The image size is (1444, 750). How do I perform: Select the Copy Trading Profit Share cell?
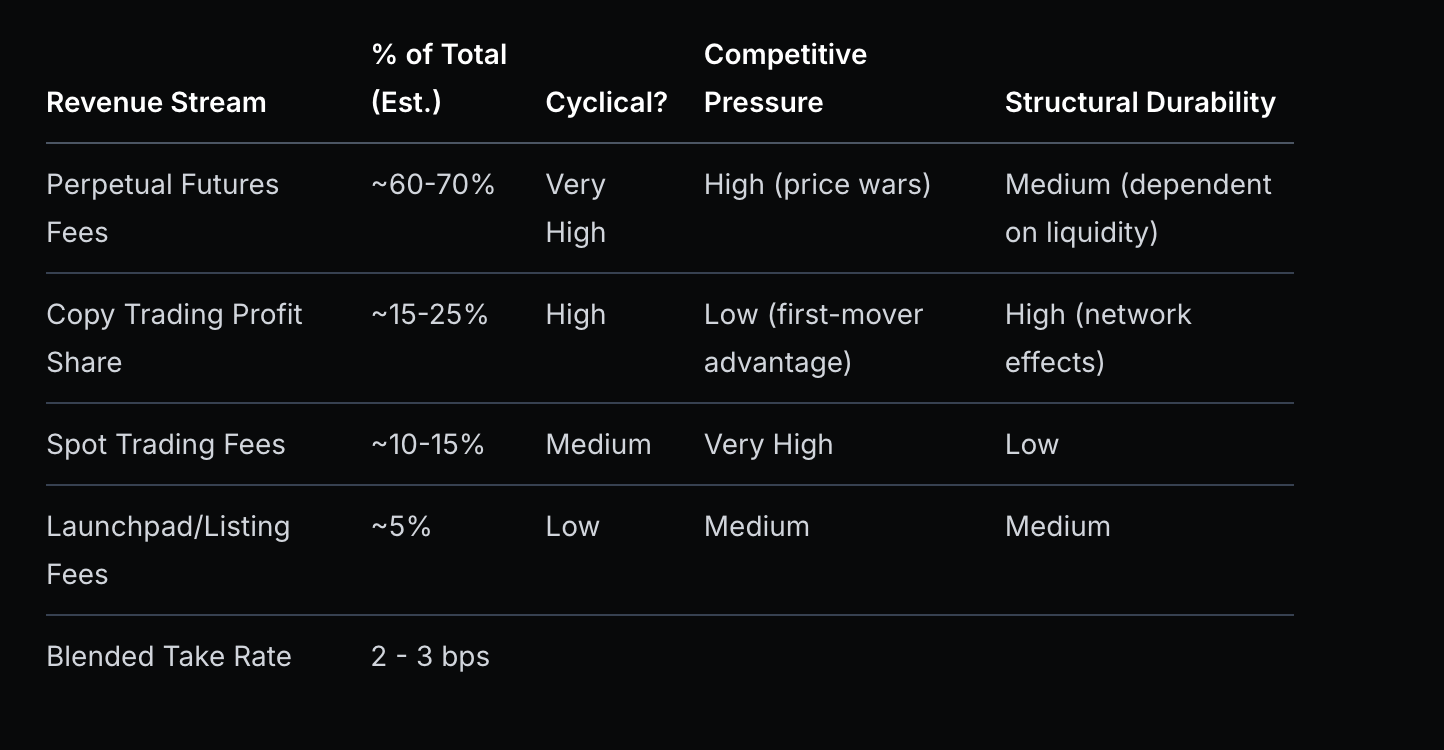point(174,338)
